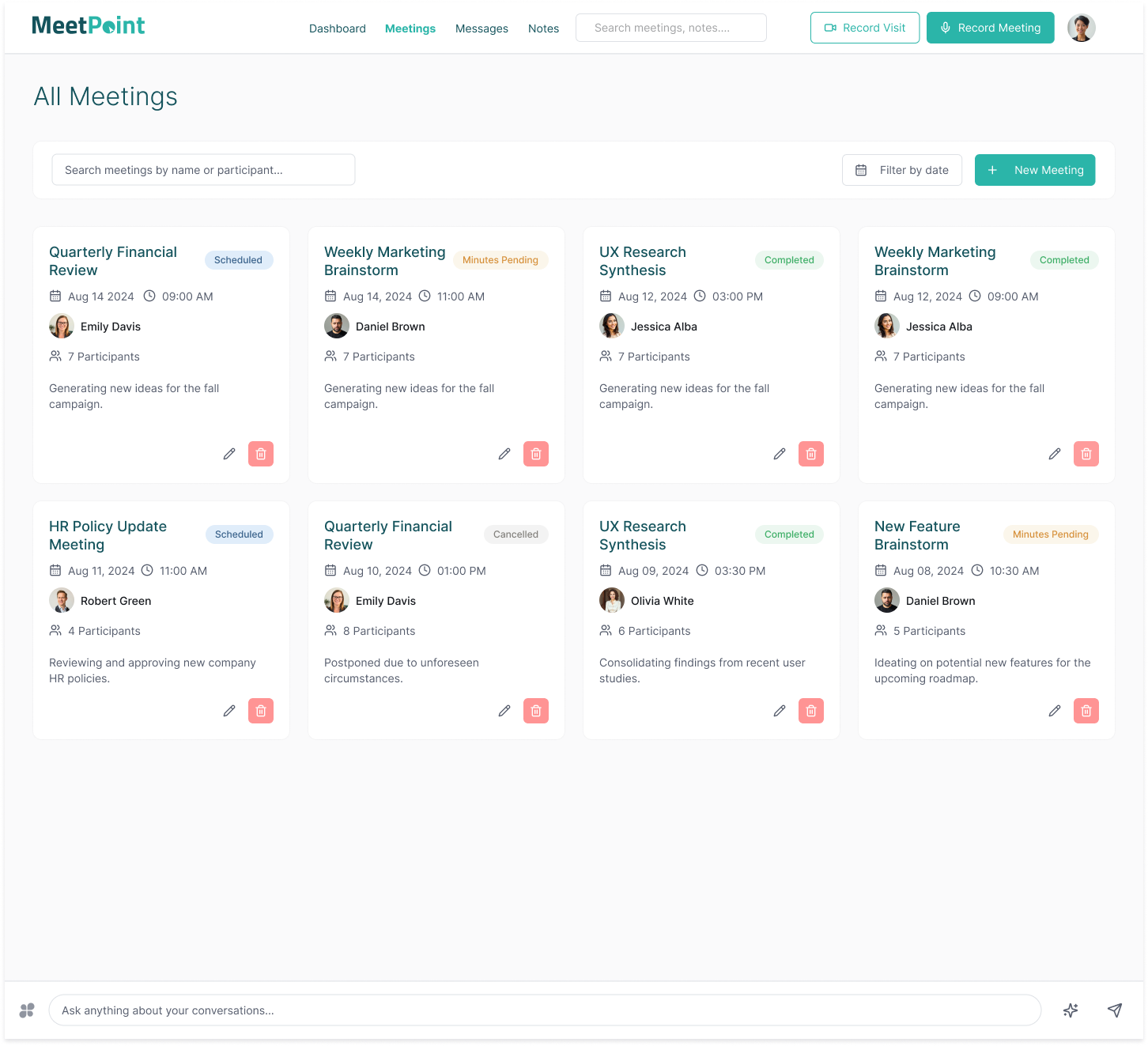The image size is (1148, 1046).
Task: Open the Notes tab
Action: point(543,28)
